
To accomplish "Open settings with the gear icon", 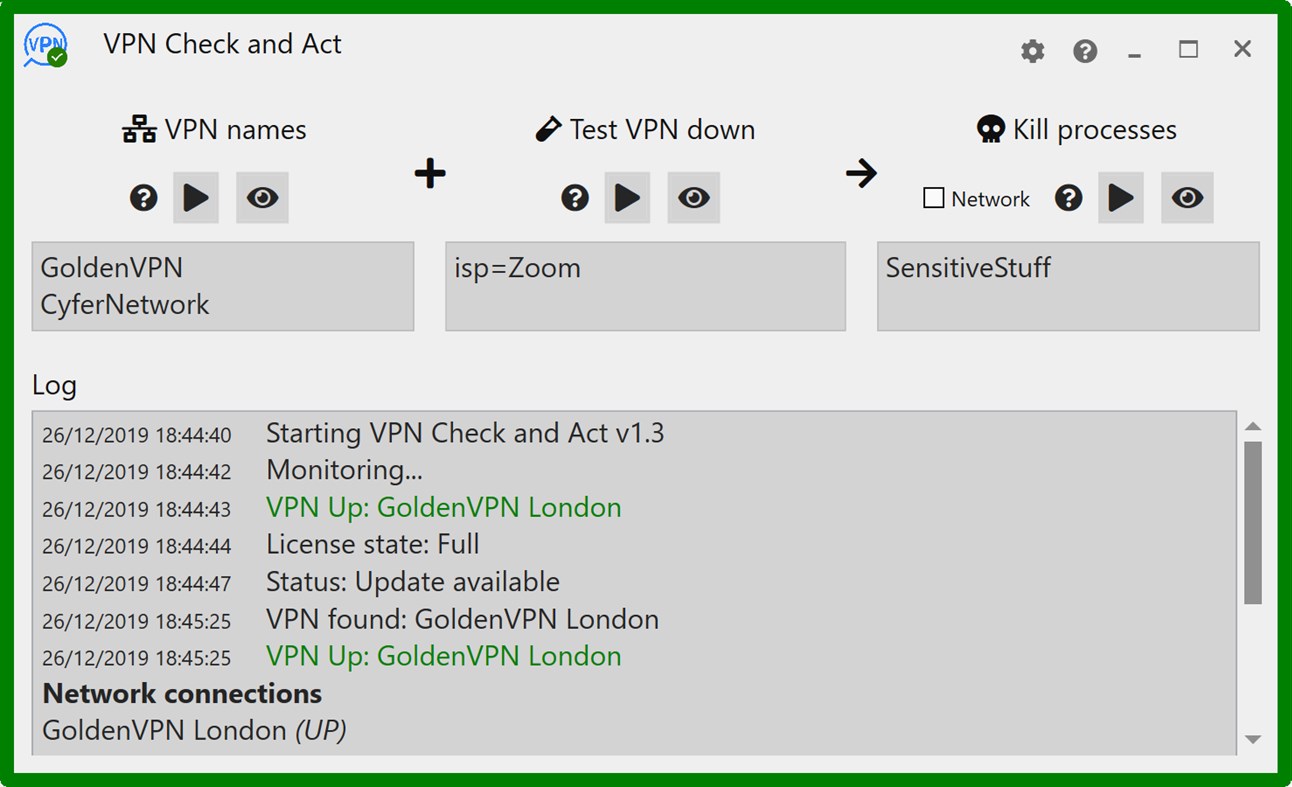I will [x=1032, y=51].
